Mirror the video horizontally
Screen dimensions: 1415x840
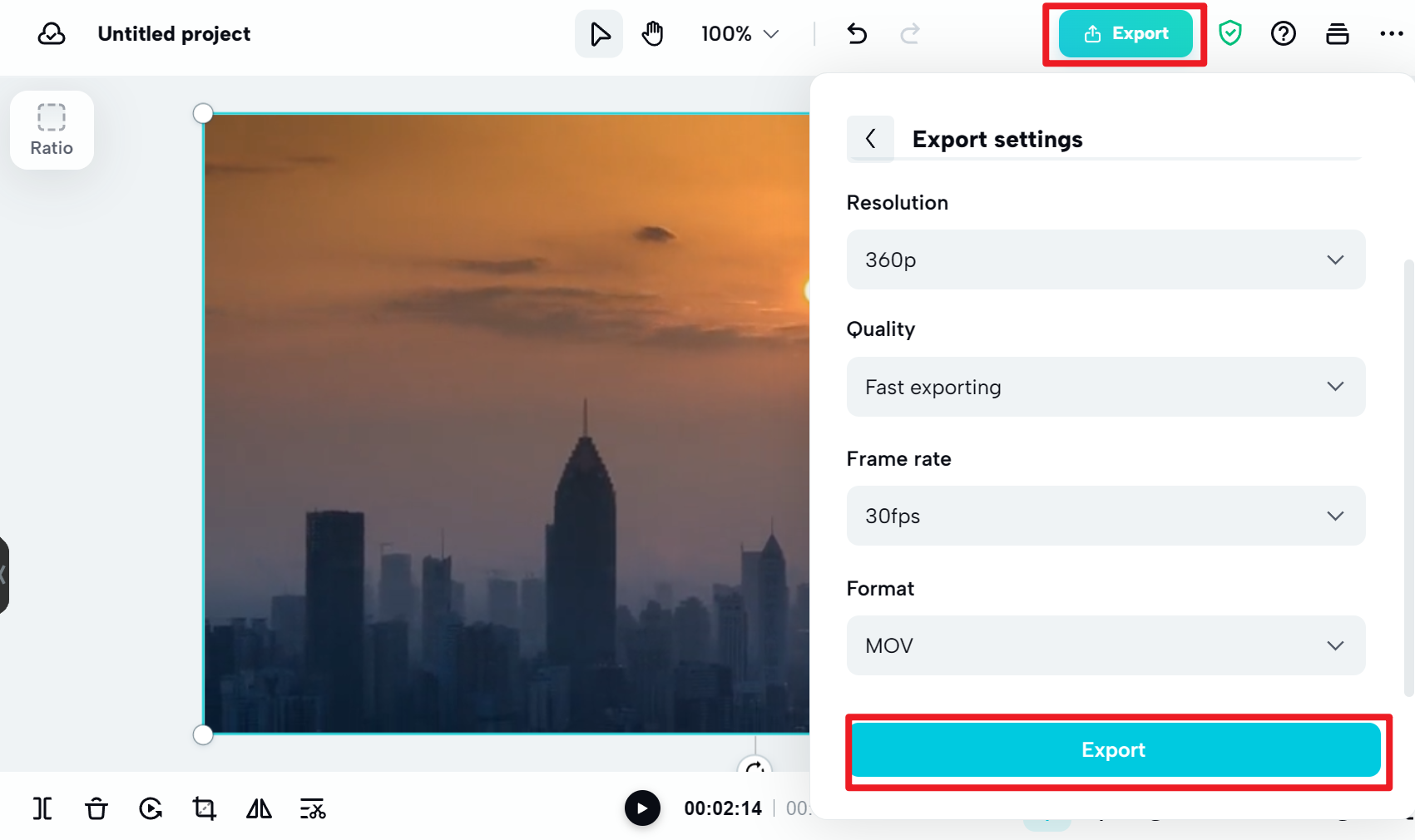tap(258, 808)
